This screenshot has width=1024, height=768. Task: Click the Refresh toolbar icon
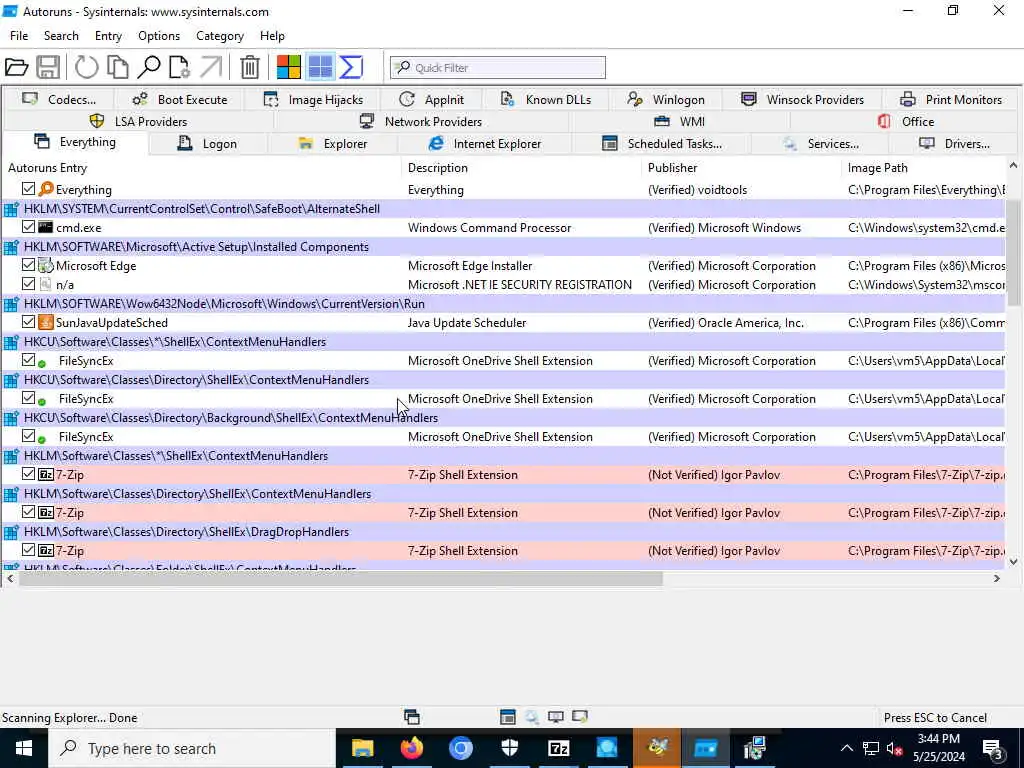(86, 67)
